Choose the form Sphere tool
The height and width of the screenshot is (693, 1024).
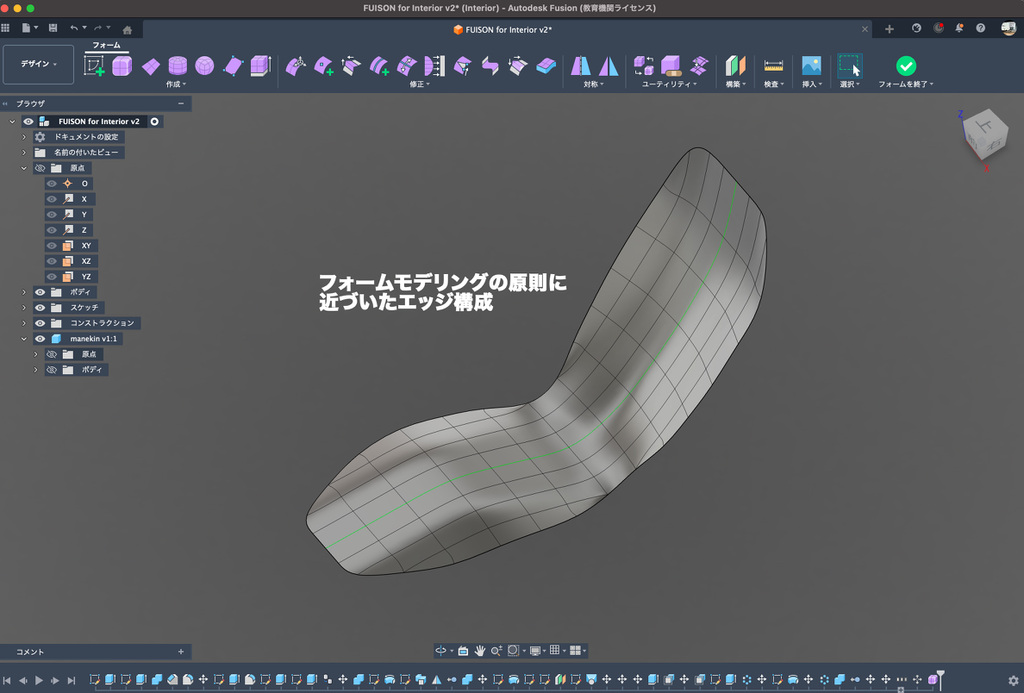204,66
